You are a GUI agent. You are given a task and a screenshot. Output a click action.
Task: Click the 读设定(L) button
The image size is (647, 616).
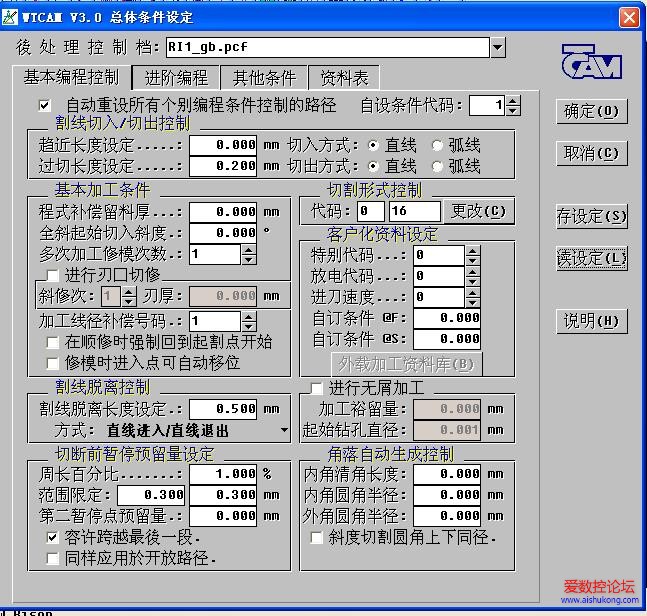click(x=592, y=259)
